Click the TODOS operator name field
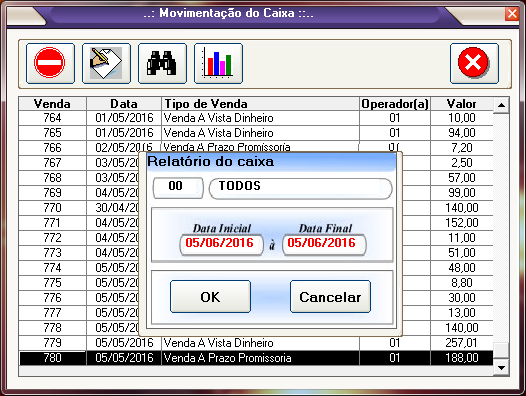This screenshot has width=526, height=396. tap(301, 187)
